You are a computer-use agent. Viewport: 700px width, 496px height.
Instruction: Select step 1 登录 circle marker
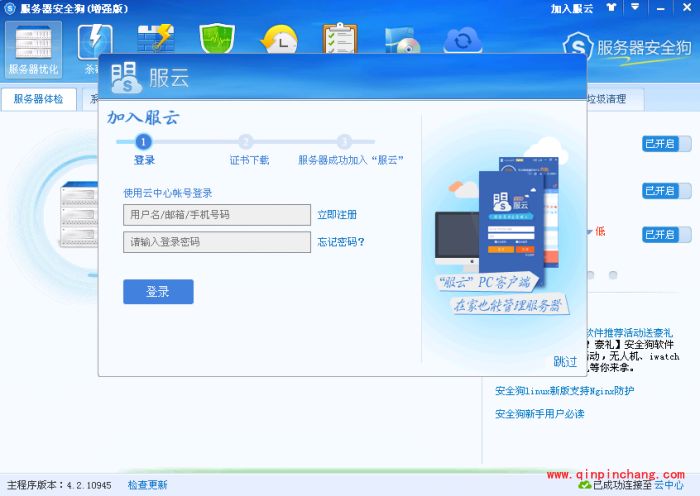(143, 142)
